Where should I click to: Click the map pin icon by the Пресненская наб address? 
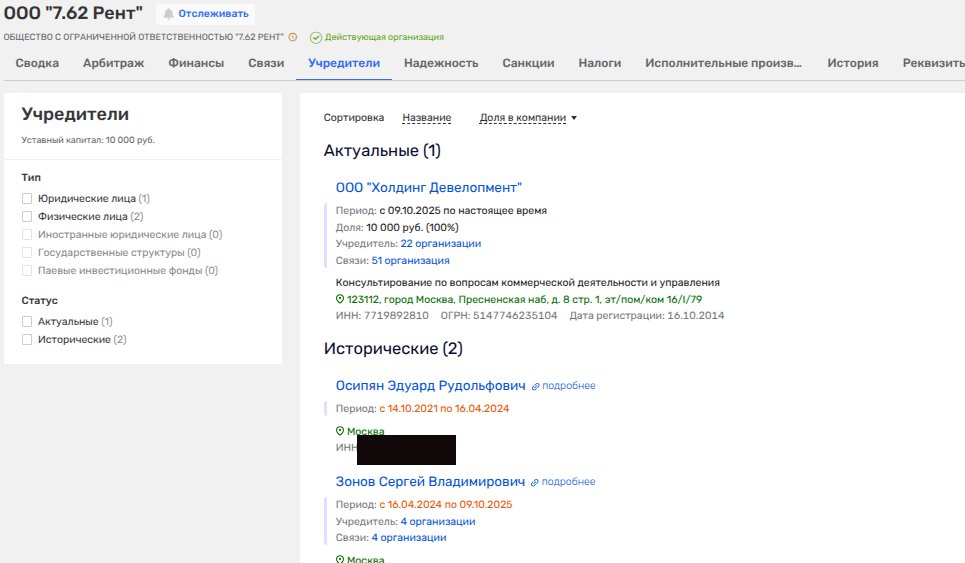coord(340,299)
